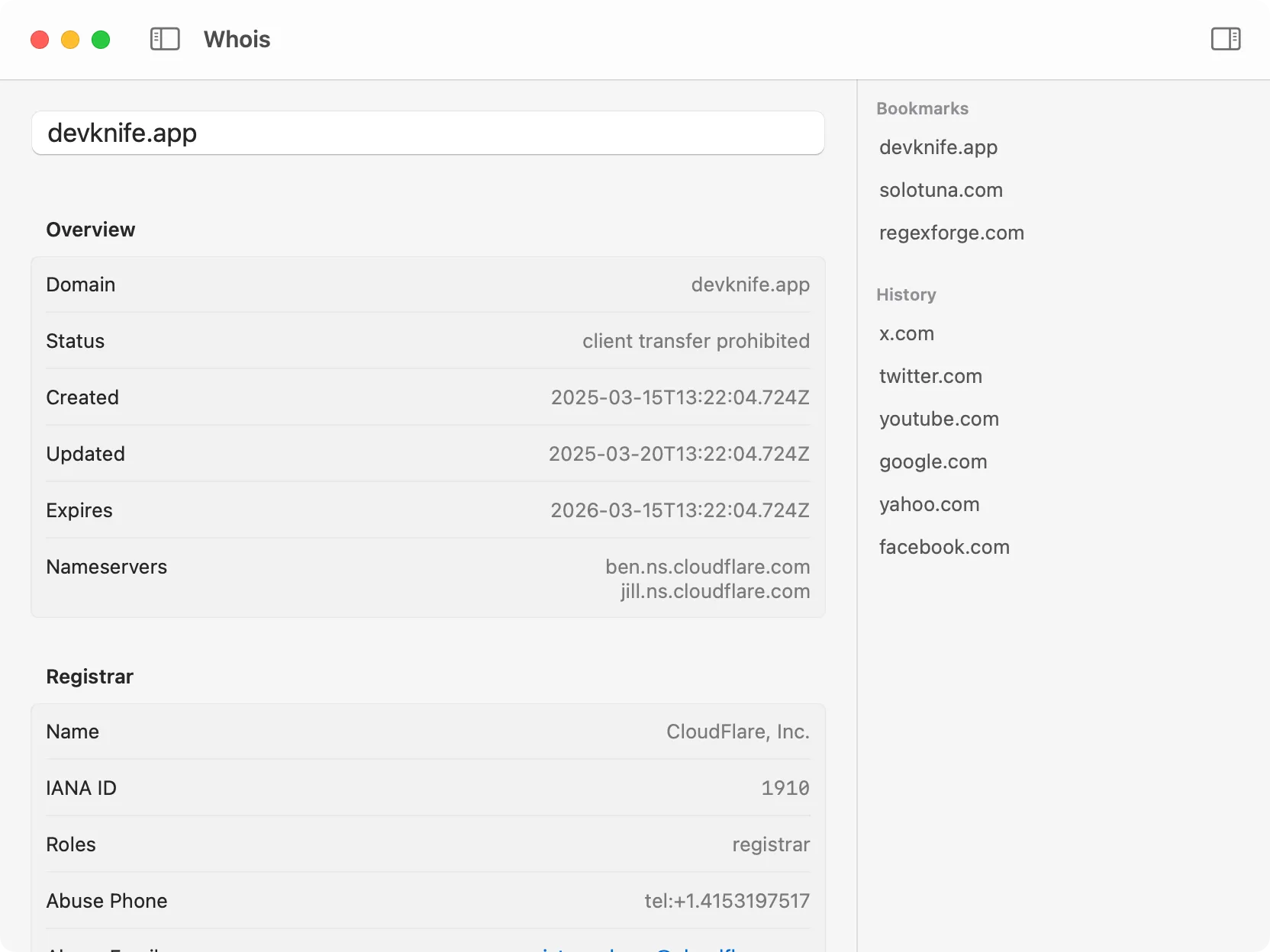The width and height of the screenshot is (1270, 952).
Task: Click the yellow minimize window button
Action: point(70,39)
